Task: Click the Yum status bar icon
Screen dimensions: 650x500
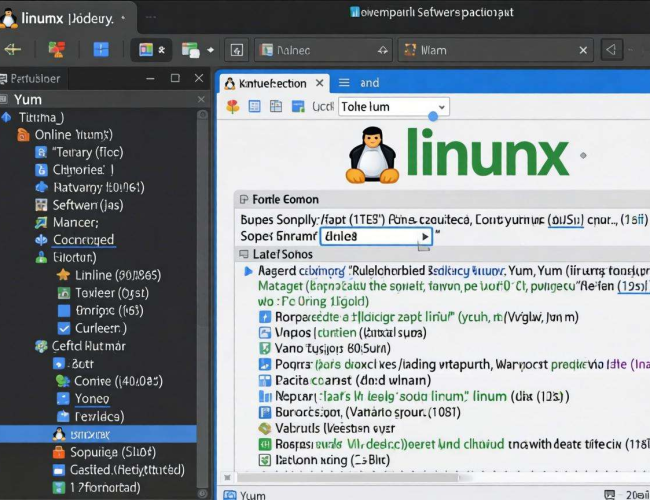Action: (230, 495)
